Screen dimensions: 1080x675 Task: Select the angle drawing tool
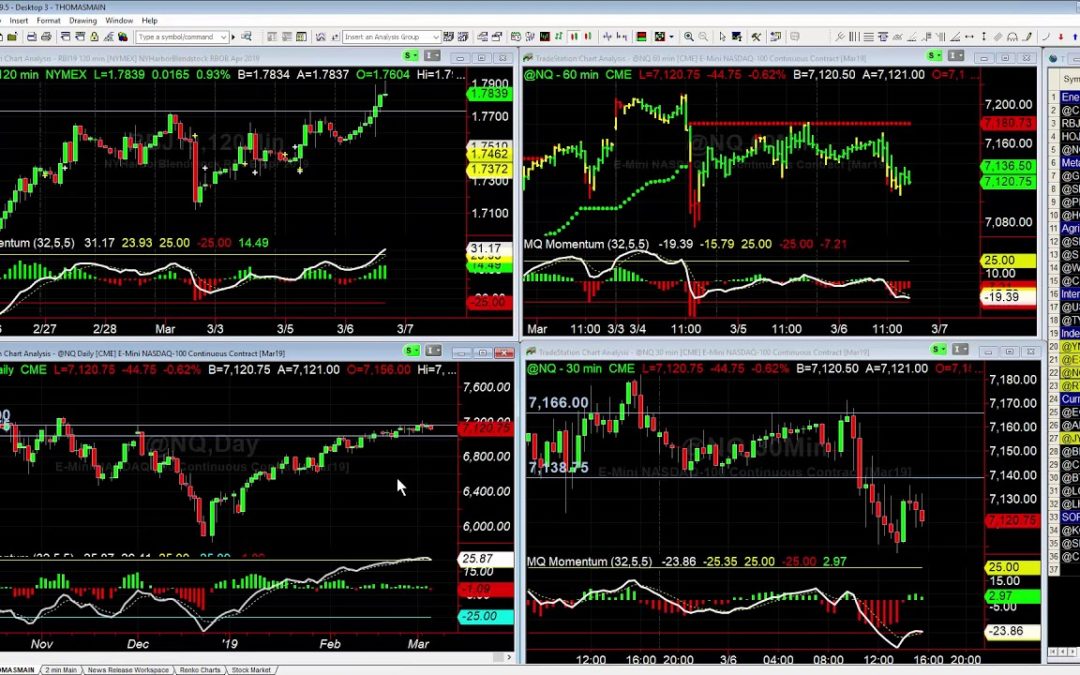(955, 37)
